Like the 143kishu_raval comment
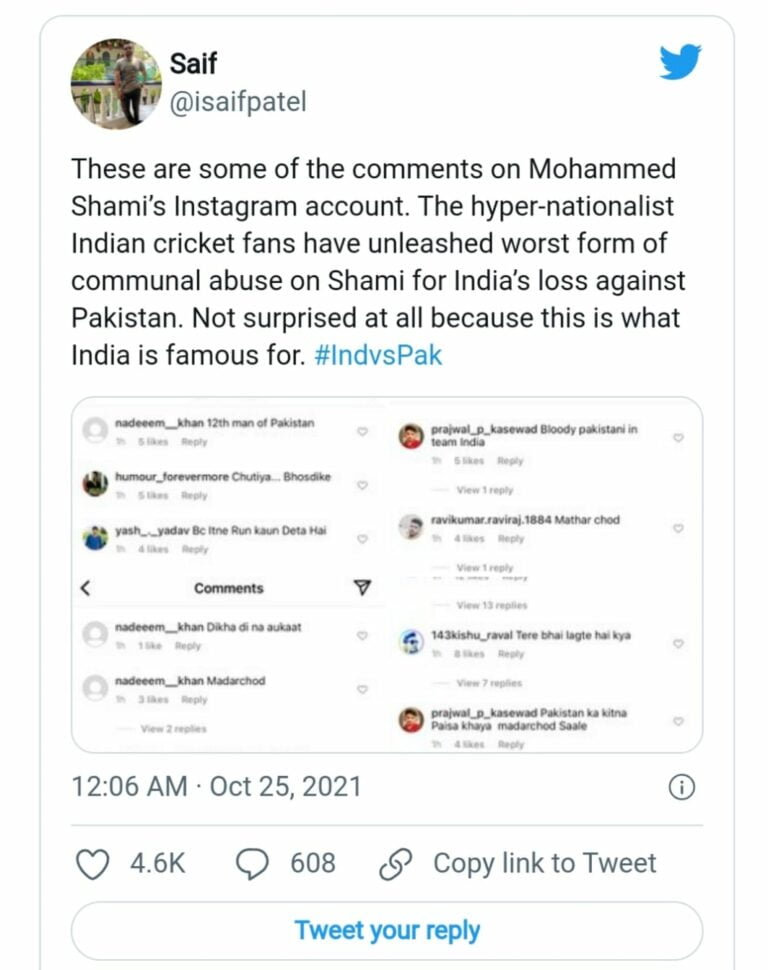This screenshot has height=970, width=768. tap(677, 643)
